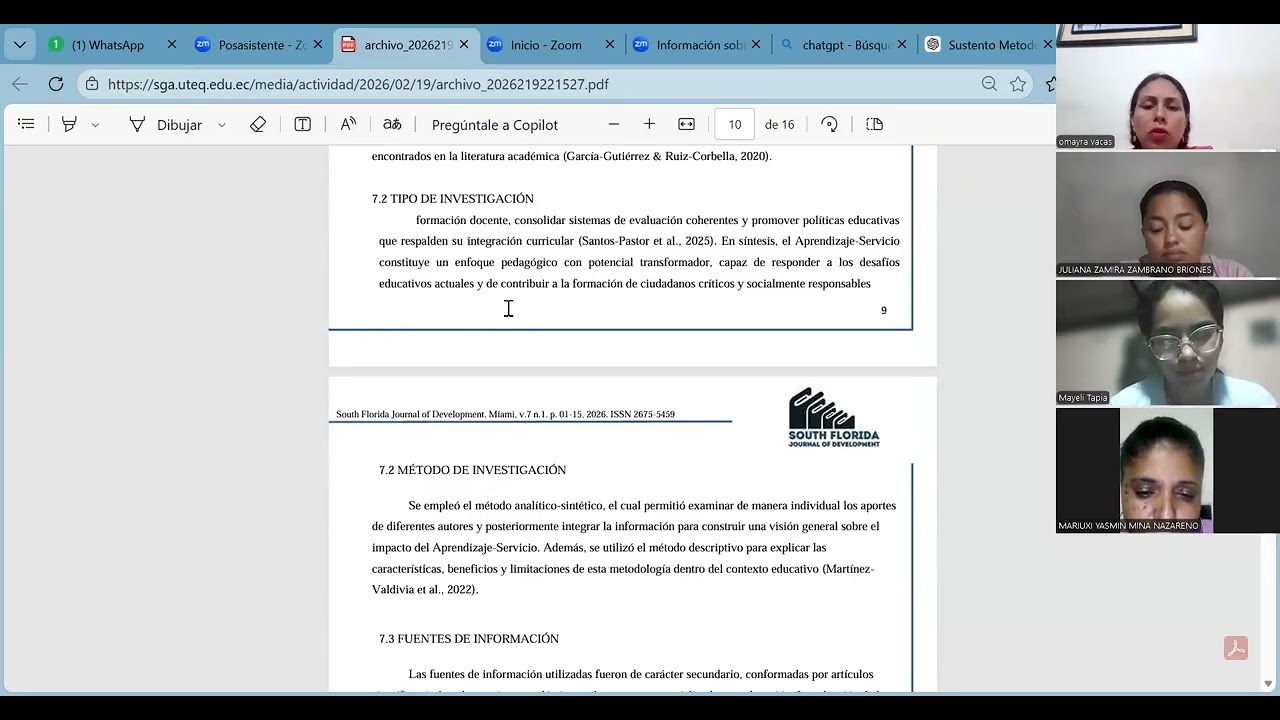Screen dimensions: 1280x720
Task: Select the eraser tool
Action: 258,124
